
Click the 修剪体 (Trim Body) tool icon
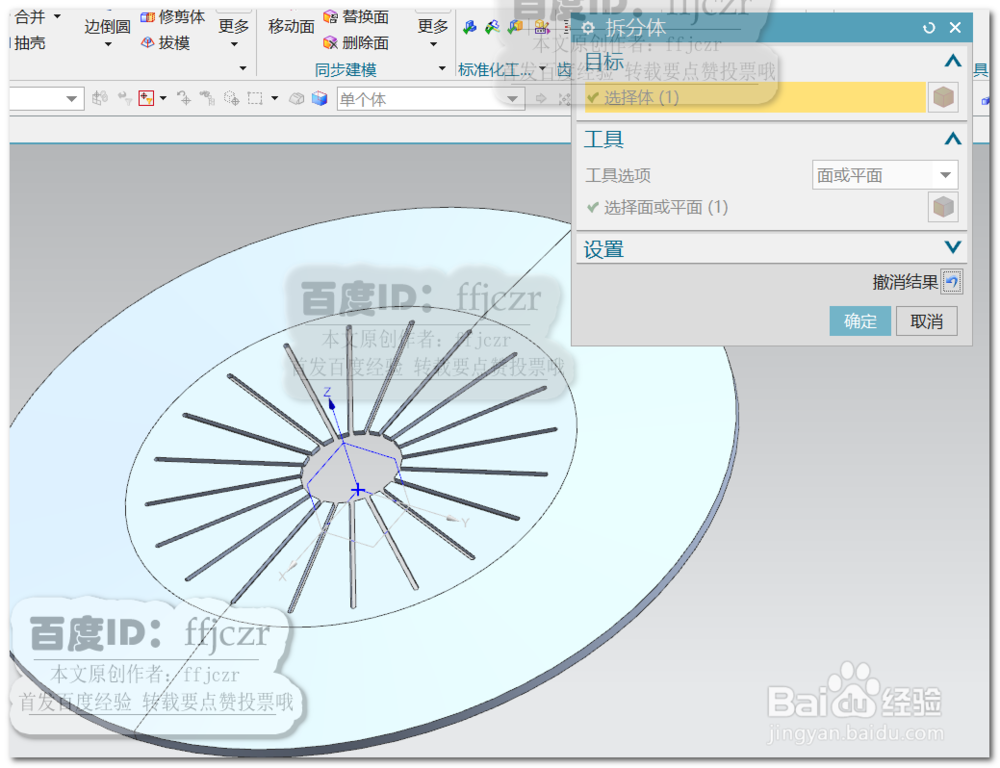pyautogui.click(x=147, y=17)
